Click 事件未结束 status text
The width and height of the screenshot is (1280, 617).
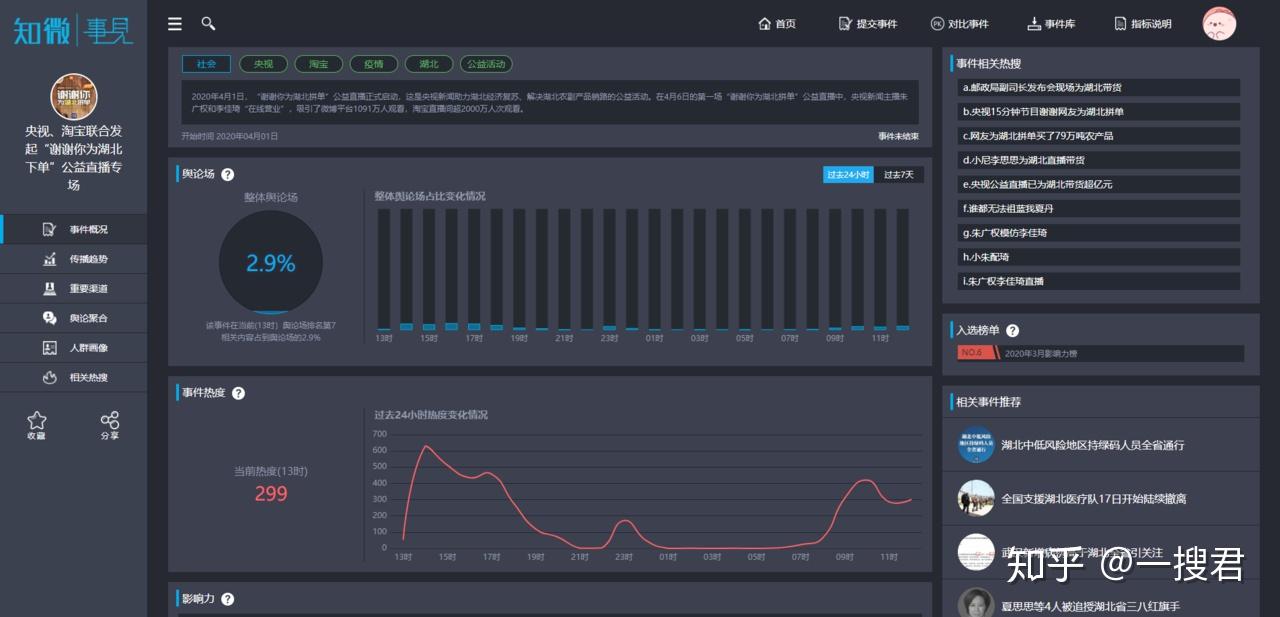pyautogui.click(x=898, y=136)
